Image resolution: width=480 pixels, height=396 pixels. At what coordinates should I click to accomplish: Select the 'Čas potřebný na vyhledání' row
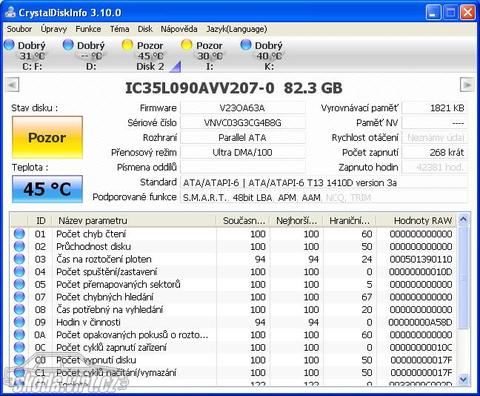click(233, 309)
